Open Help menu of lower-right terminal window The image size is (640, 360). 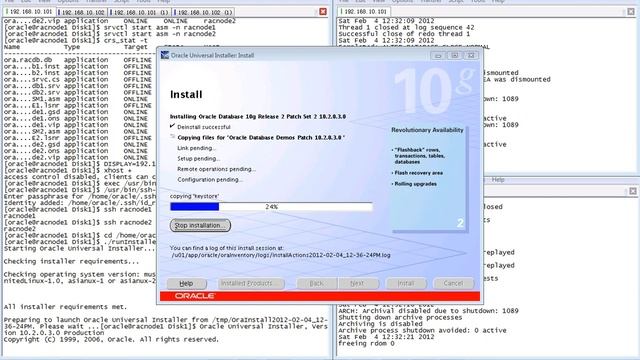[498, 180]
